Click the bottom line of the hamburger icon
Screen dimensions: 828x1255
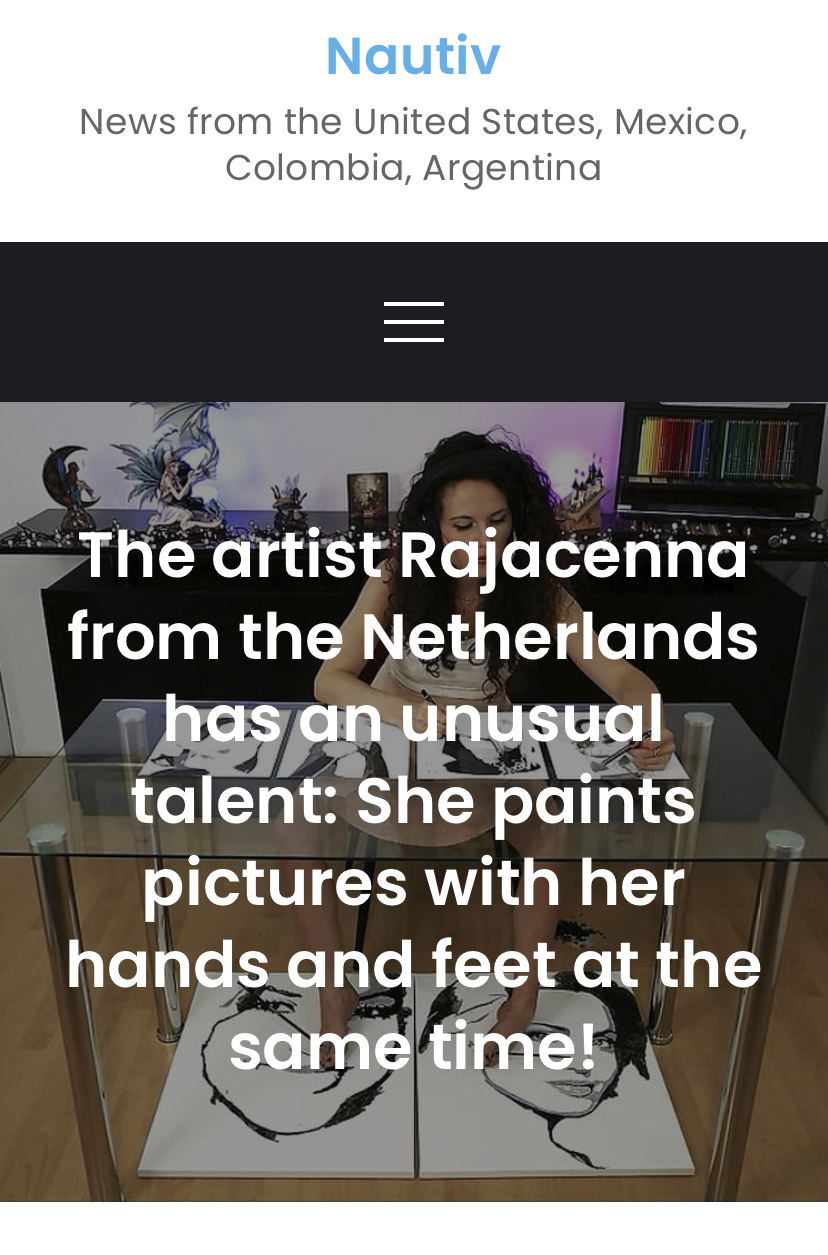[x=414, y=340]
